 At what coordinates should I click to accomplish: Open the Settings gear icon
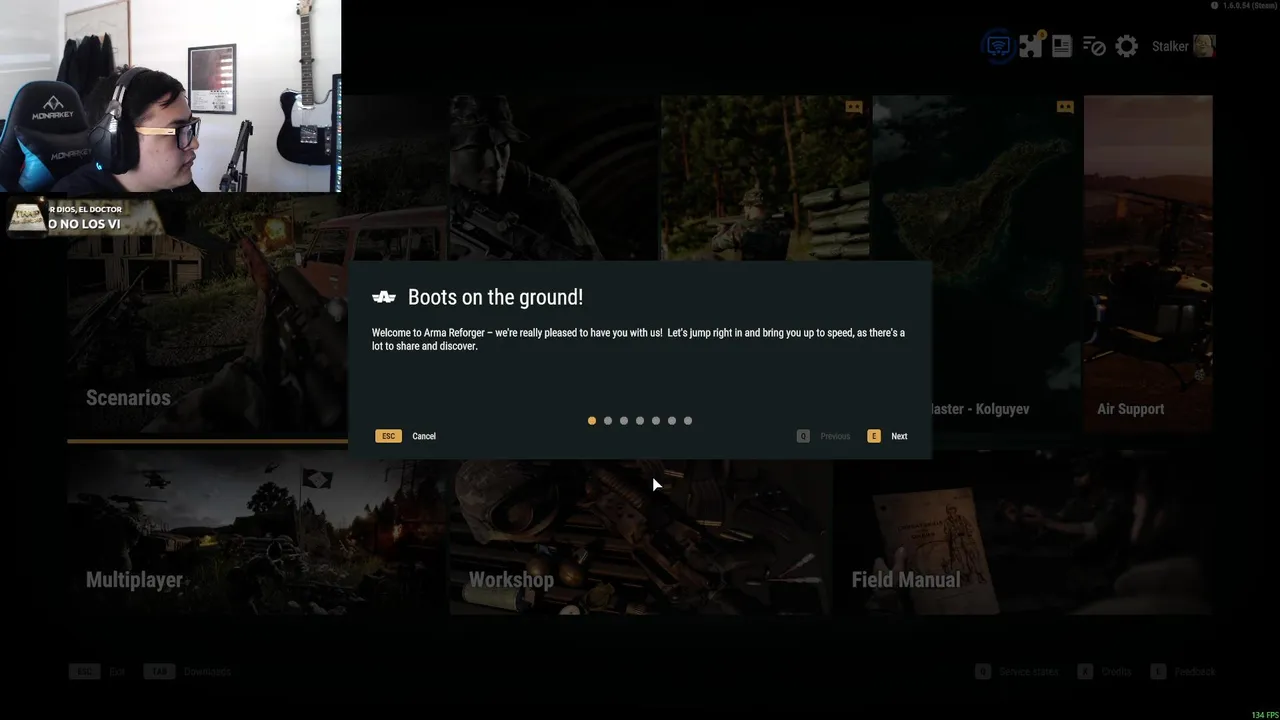(x=1127, y=46)
